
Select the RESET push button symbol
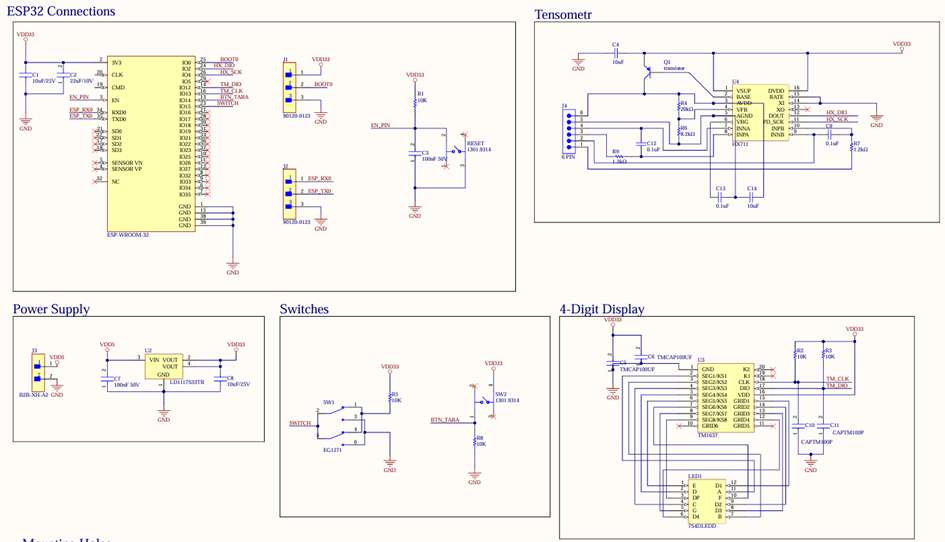(456, 150)
